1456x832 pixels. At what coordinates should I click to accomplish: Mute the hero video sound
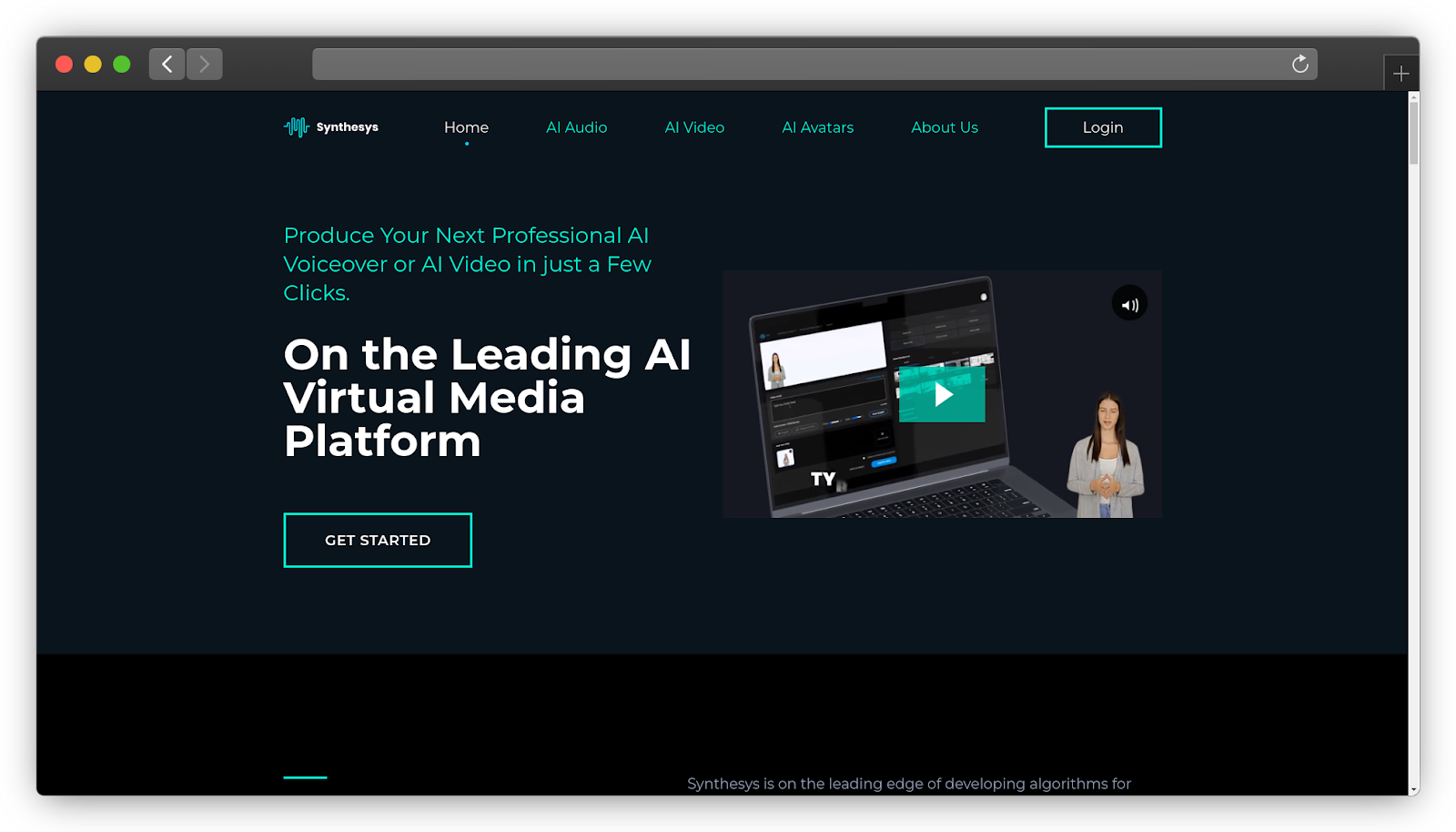click(x=1129, y=304)
